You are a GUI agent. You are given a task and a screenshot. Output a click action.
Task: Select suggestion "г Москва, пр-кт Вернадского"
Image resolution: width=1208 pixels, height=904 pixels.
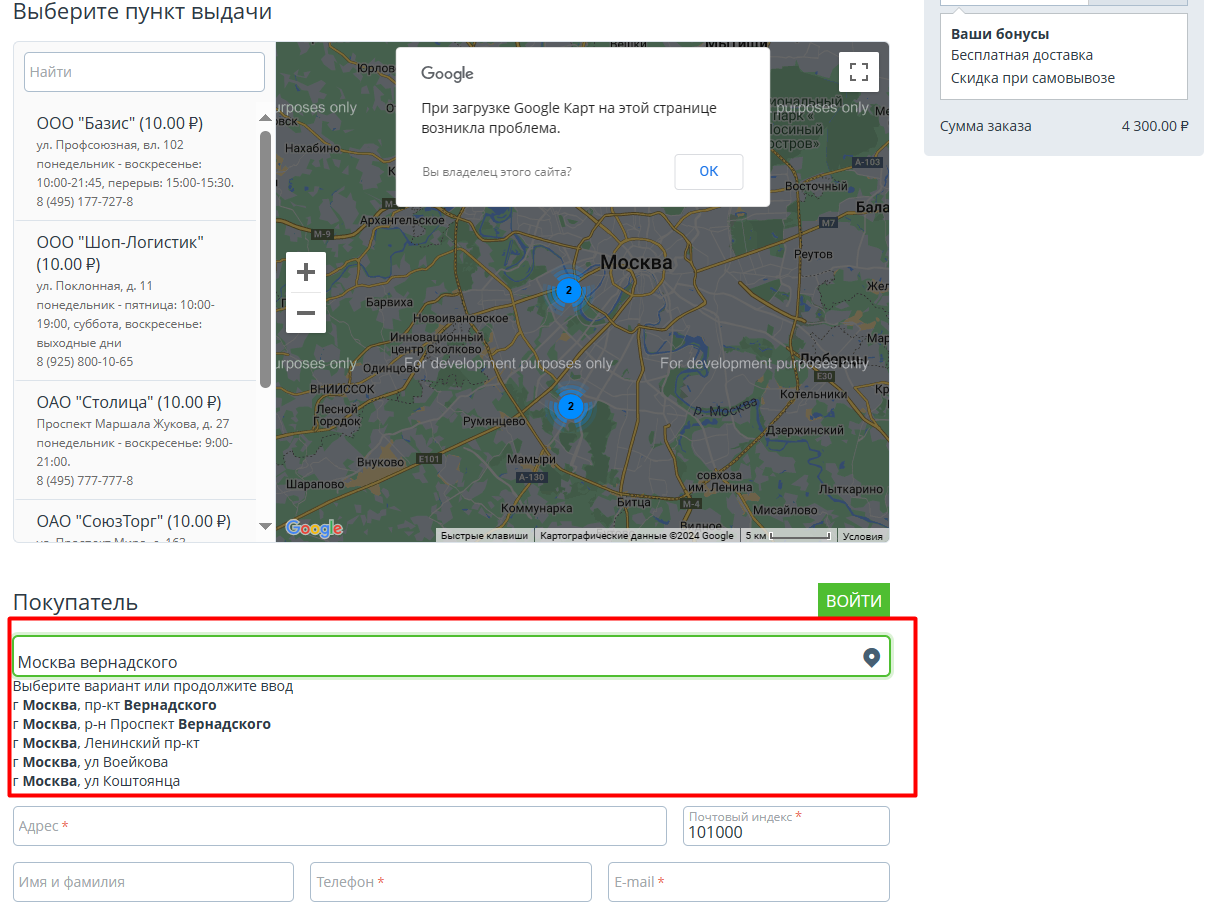click(115, 705)
